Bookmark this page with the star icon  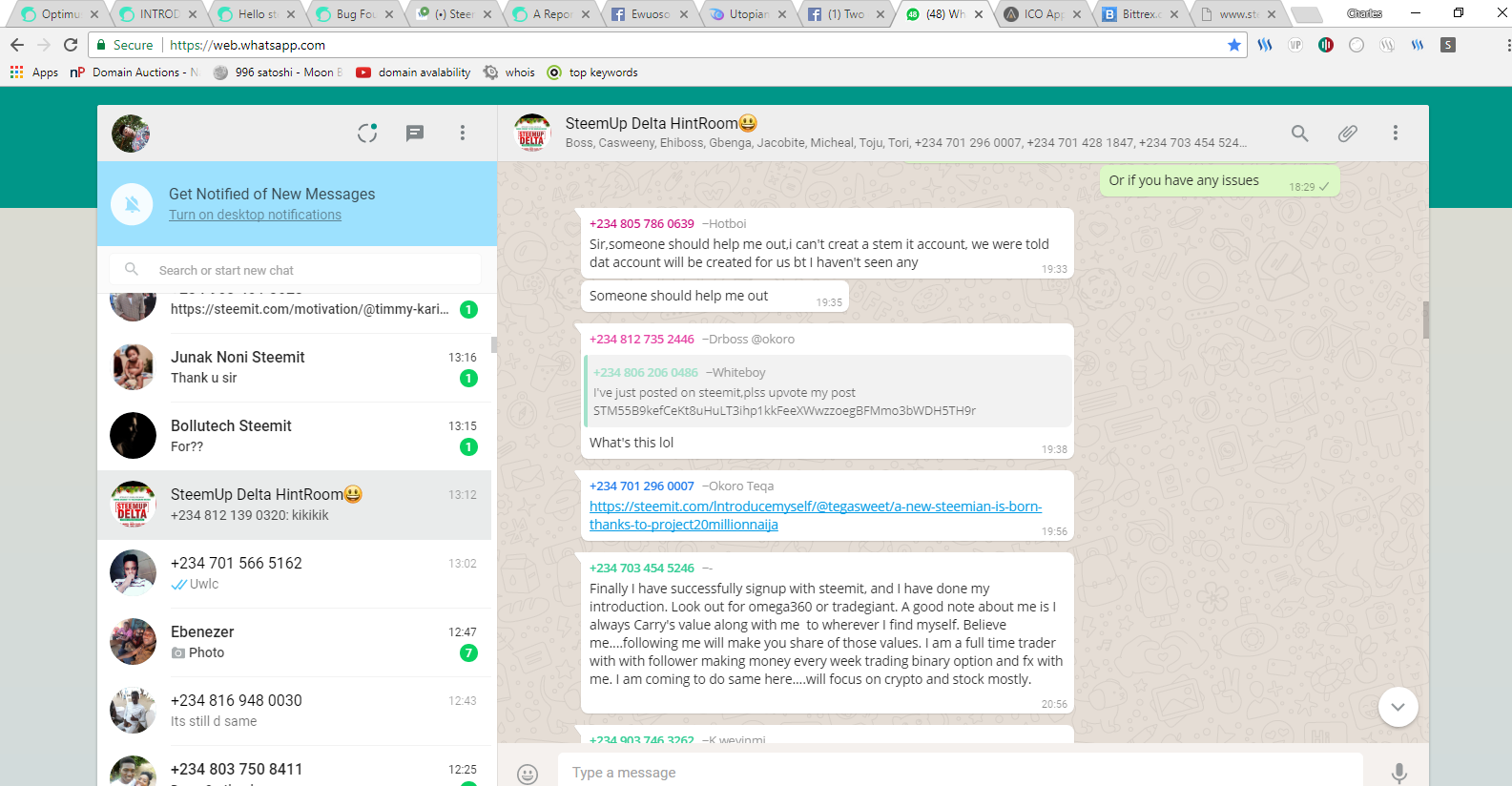point(1234,45)
